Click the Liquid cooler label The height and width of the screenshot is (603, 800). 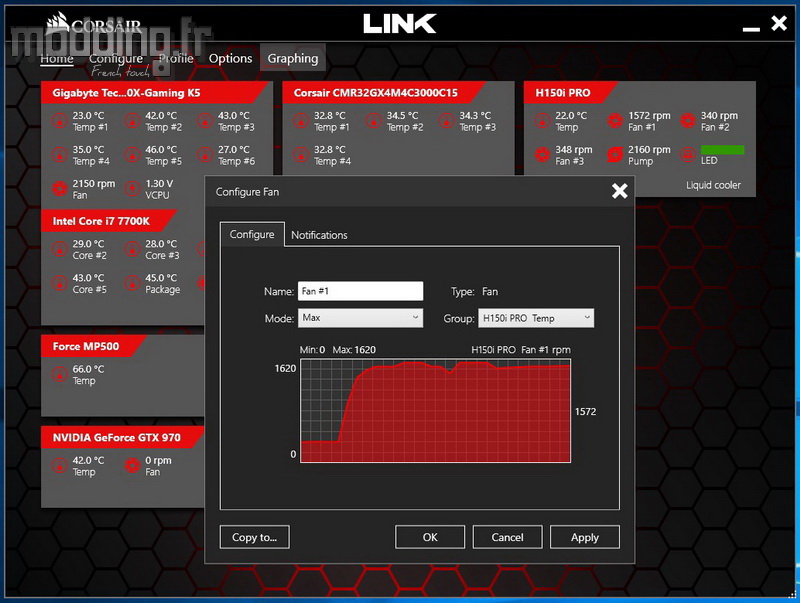713,185
